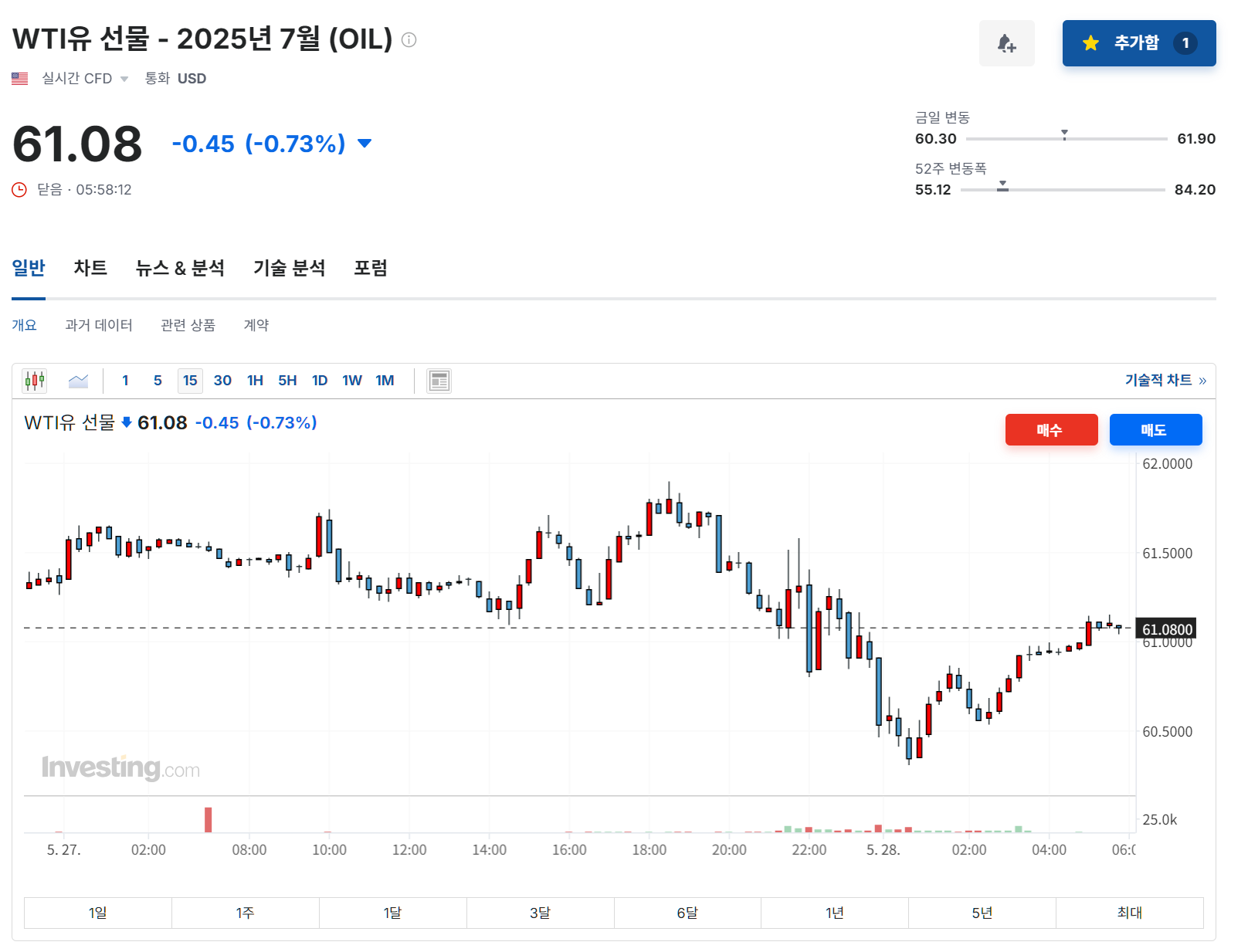Click the red clock icon beside 닫음
Image resolution: width=1248 pixels, height=952 pixels.
(x=19, y=189)
